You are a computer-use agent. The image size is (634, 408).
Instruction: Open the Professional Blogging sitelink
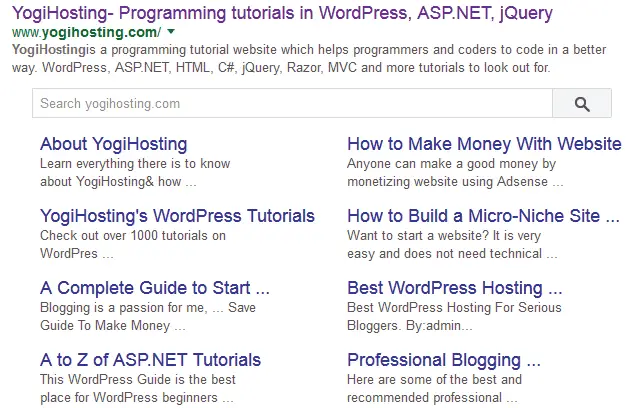(x=444, y=360)
